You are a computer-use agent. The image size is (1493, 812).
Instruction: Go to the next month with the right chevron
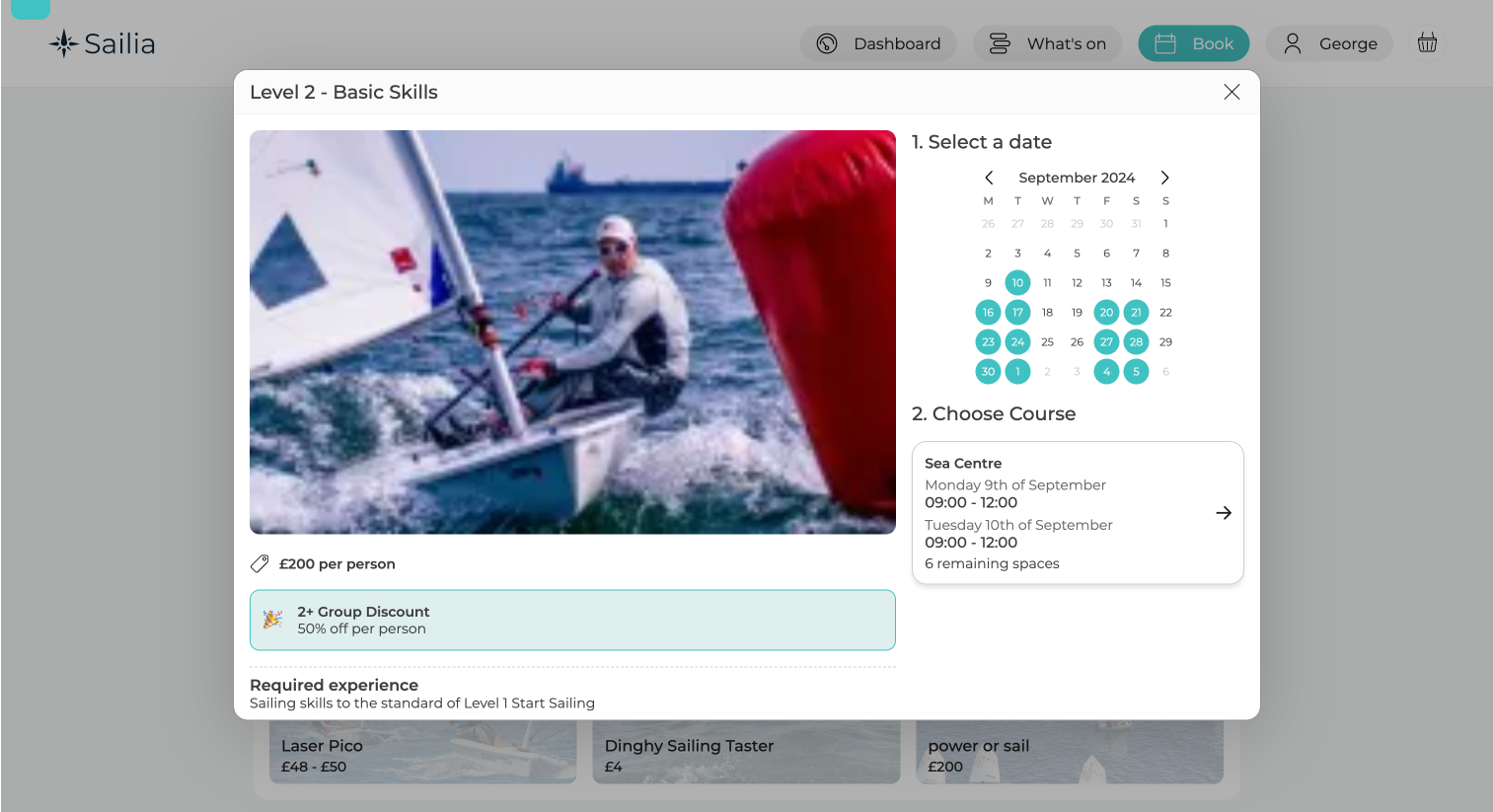coord(1164,178)
